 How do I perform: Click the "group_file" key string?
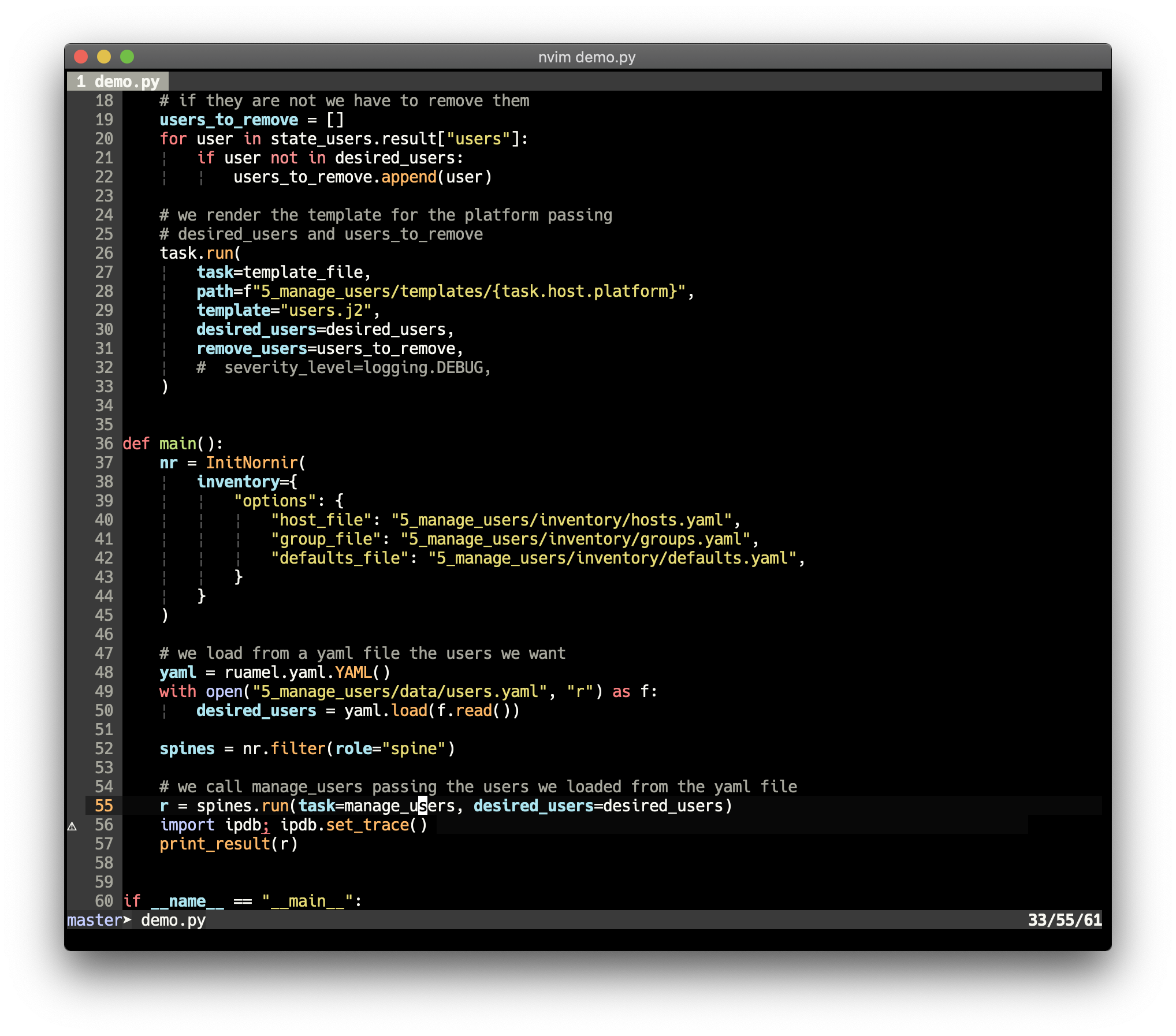click(326, 539)
